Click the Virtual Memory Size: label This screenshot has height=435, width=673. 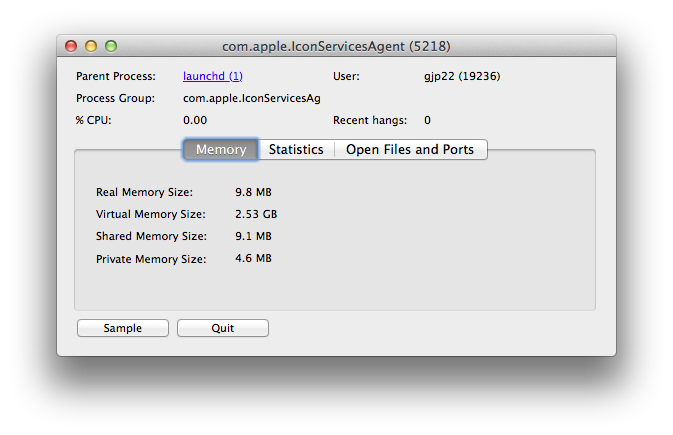pos(151,214)
